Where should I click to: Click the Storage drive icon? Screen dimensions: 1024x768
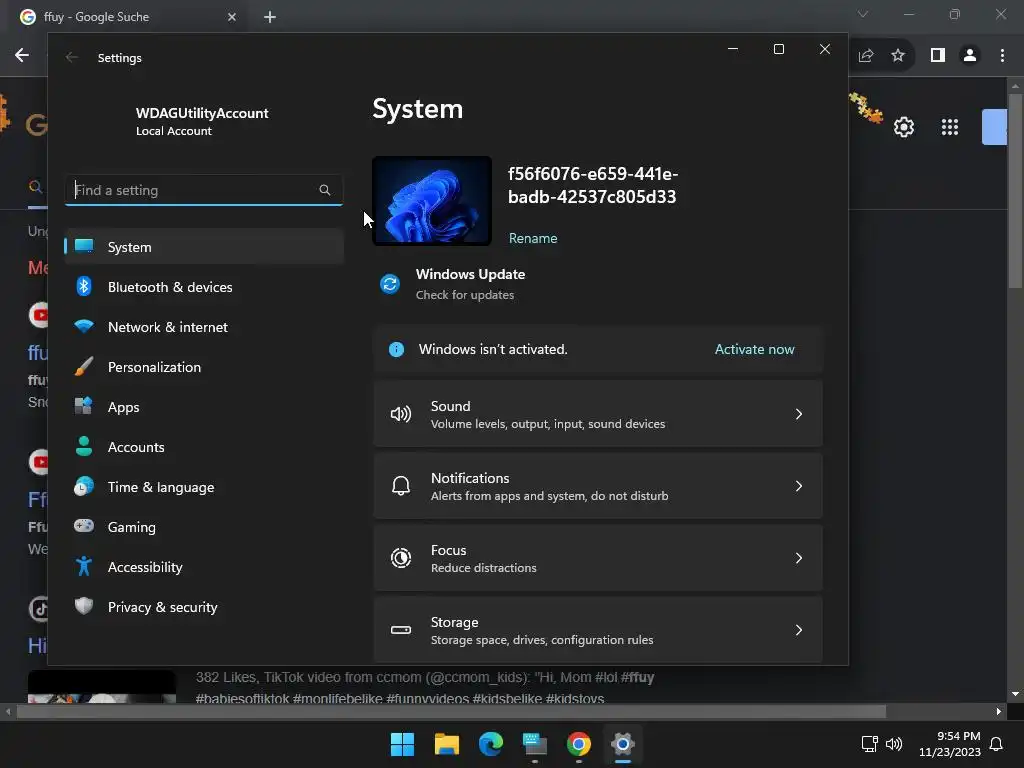tap(401, 630)
